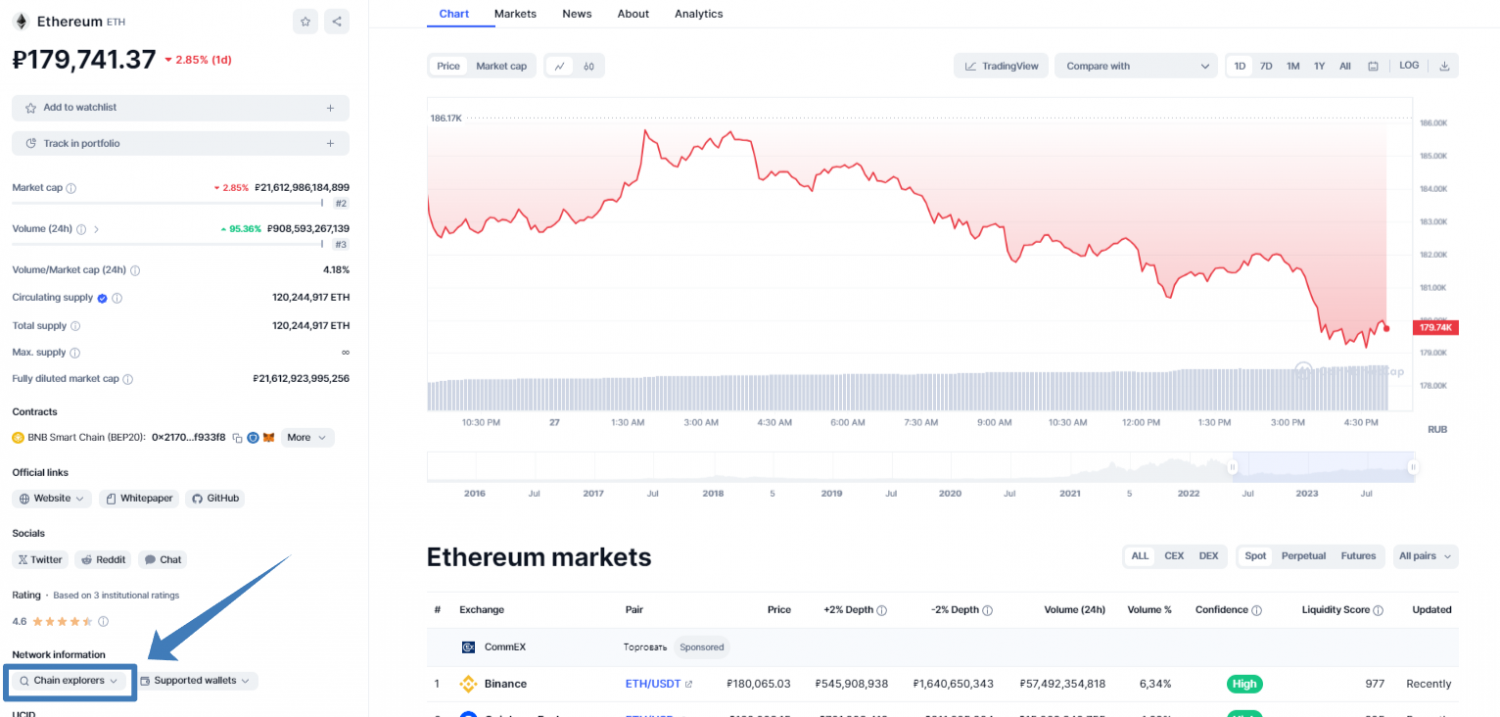Image resolution: width=1500 pixels, height=717 pixels.
Task: Select the 7D time range
Action: [1266, 66]
